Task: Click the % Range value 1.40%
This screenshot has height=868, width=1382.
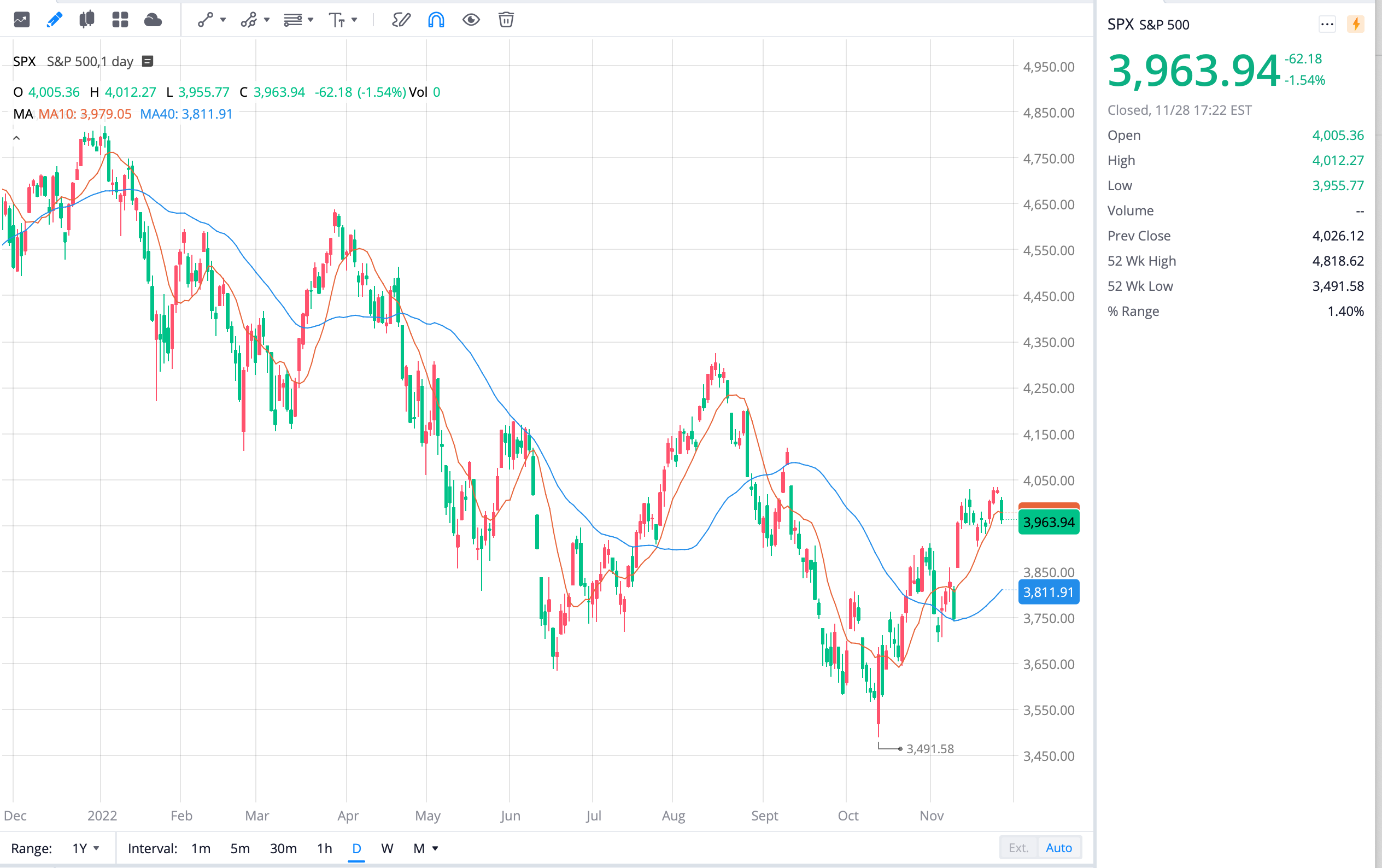Action: [1345, 312]
